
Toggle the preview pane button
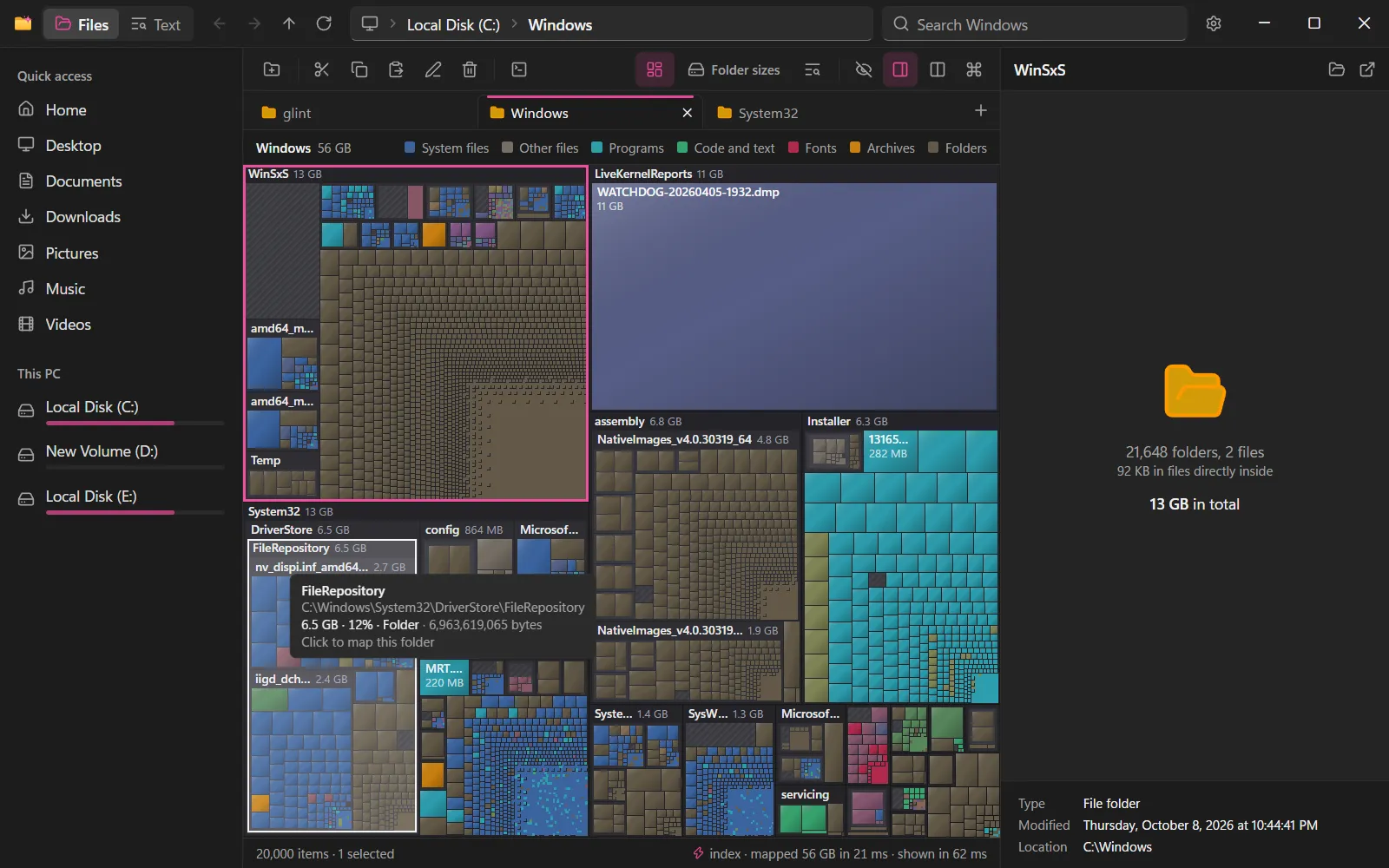pyautogui.click(x=900, y=69)
